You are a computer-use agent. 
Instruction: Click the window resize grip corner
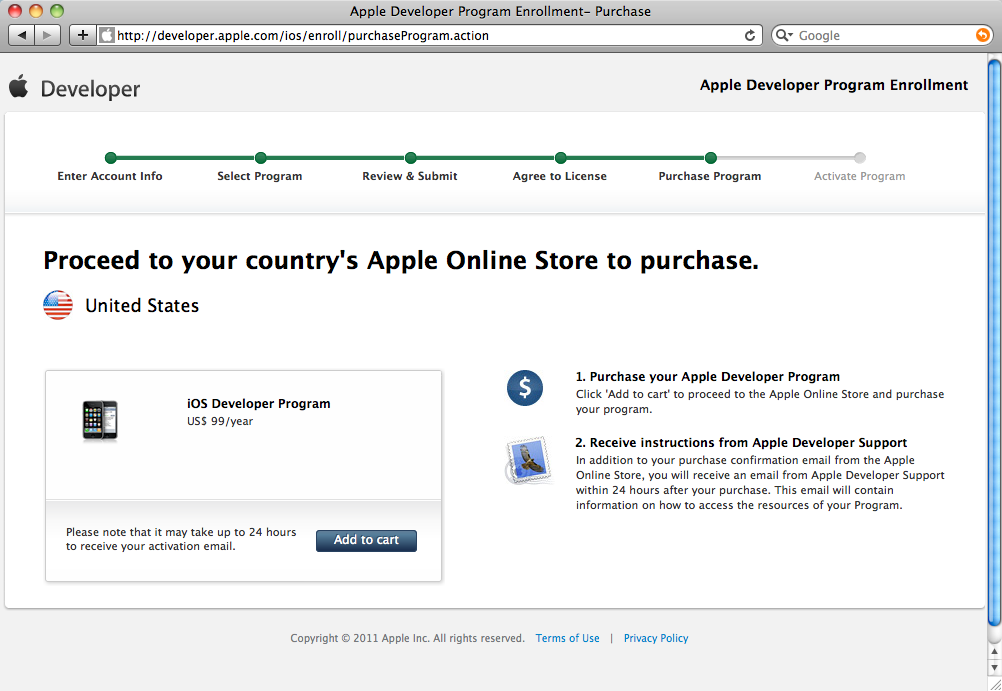(x=995, y=684)
